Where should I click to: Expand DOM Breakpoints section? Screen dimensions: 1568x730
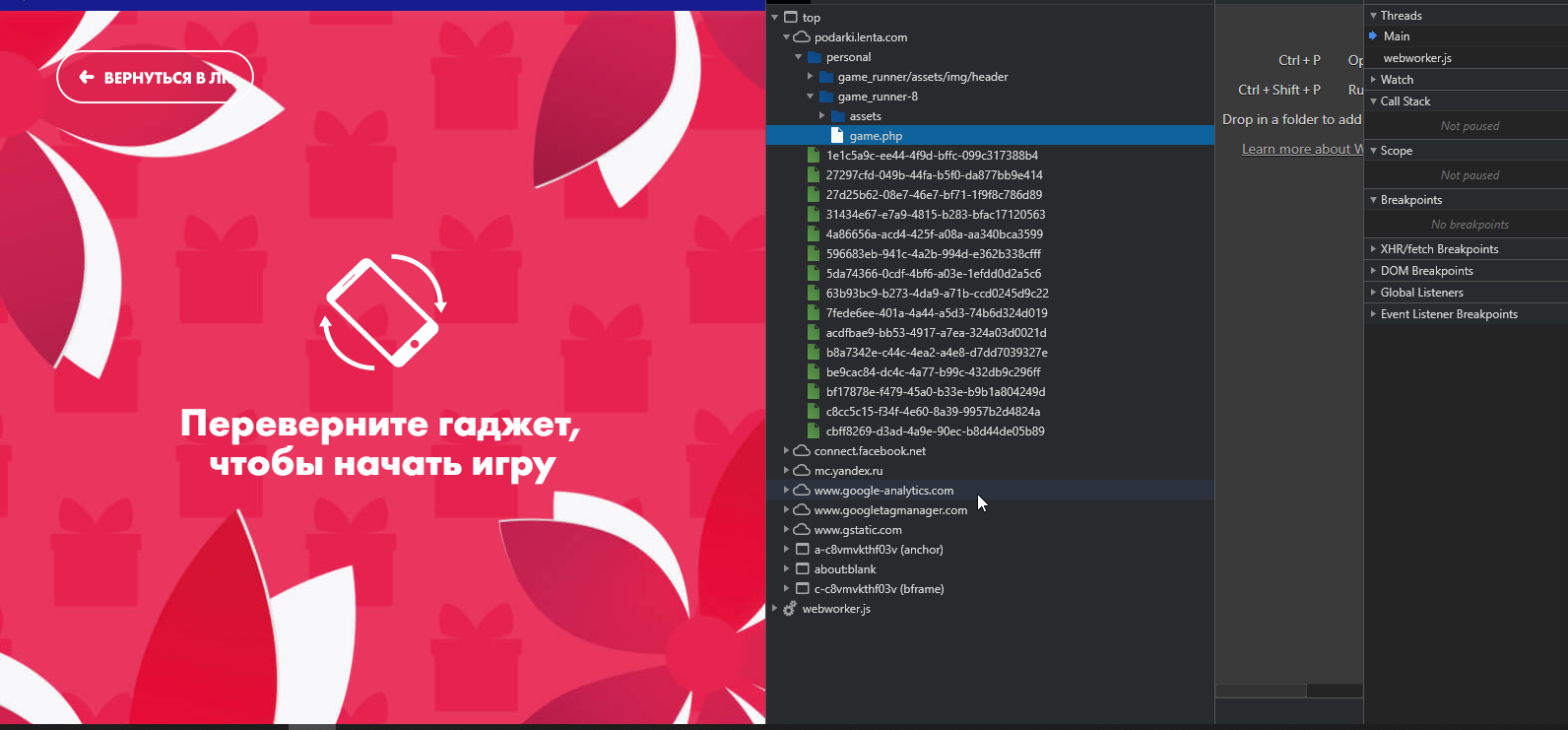point(1373,271)
